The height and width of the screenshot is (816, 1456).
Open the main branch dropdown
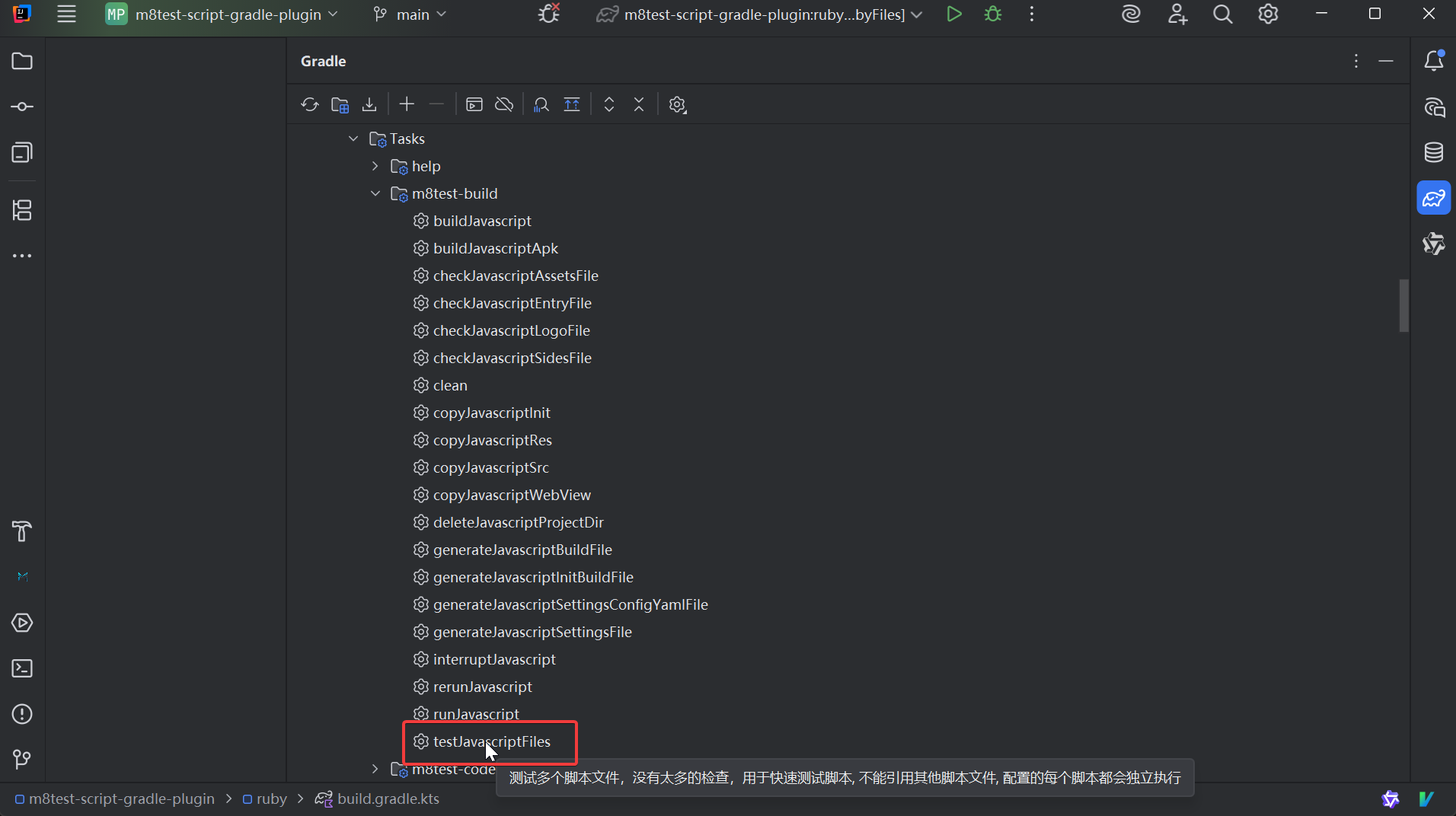[410, 14]
